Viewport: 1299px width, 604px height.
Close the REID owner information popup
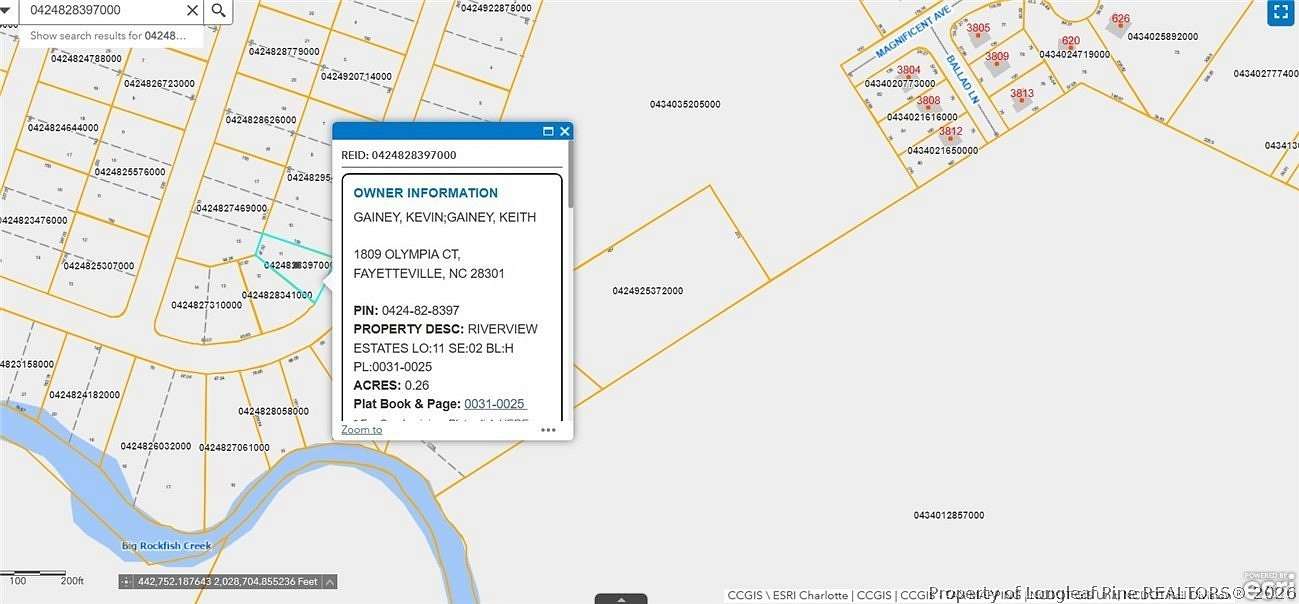pos(564,130)
